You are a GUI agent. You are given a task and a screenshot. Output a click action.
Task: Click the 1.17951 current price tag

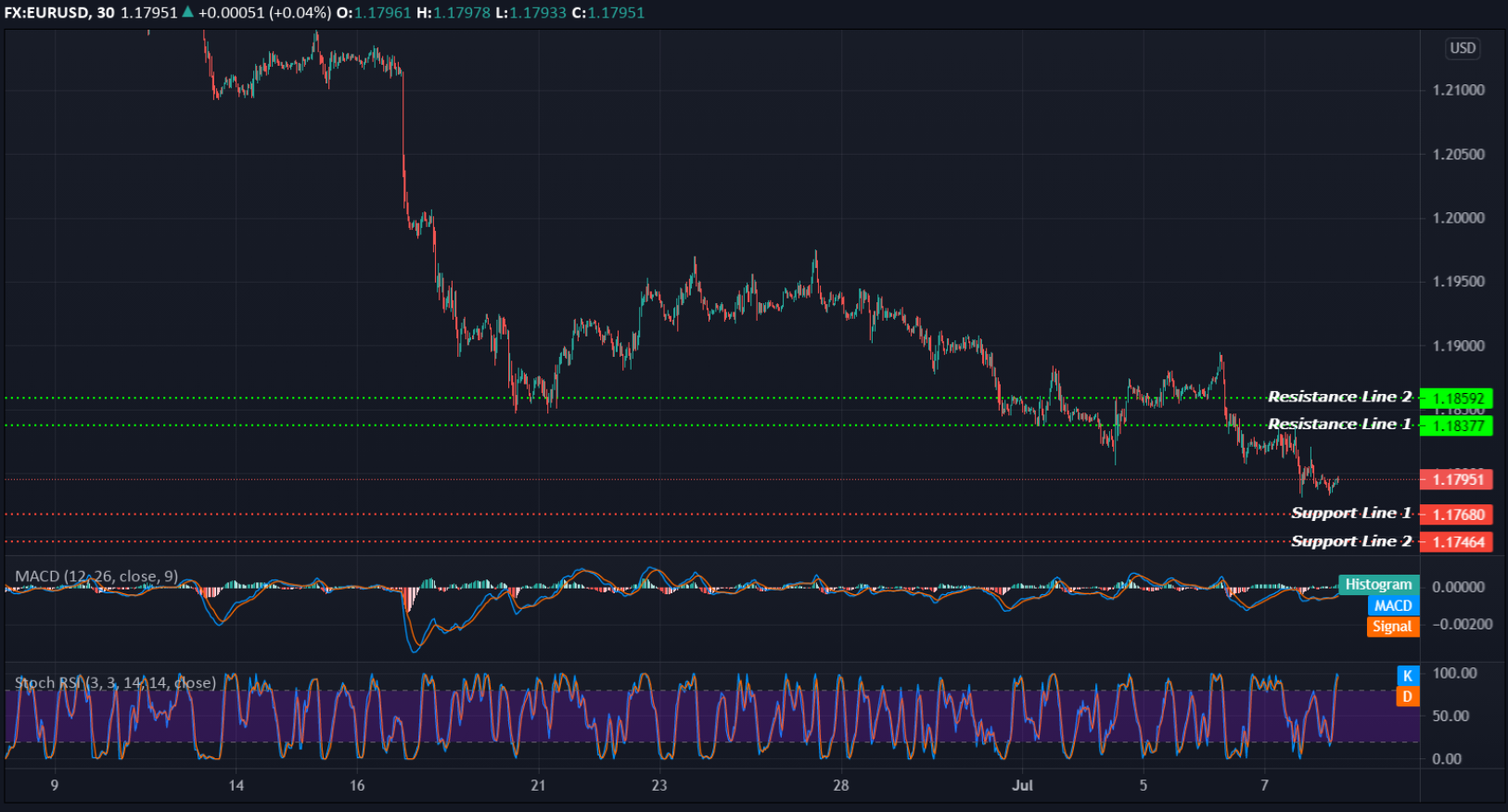(x=1457, y=479)
